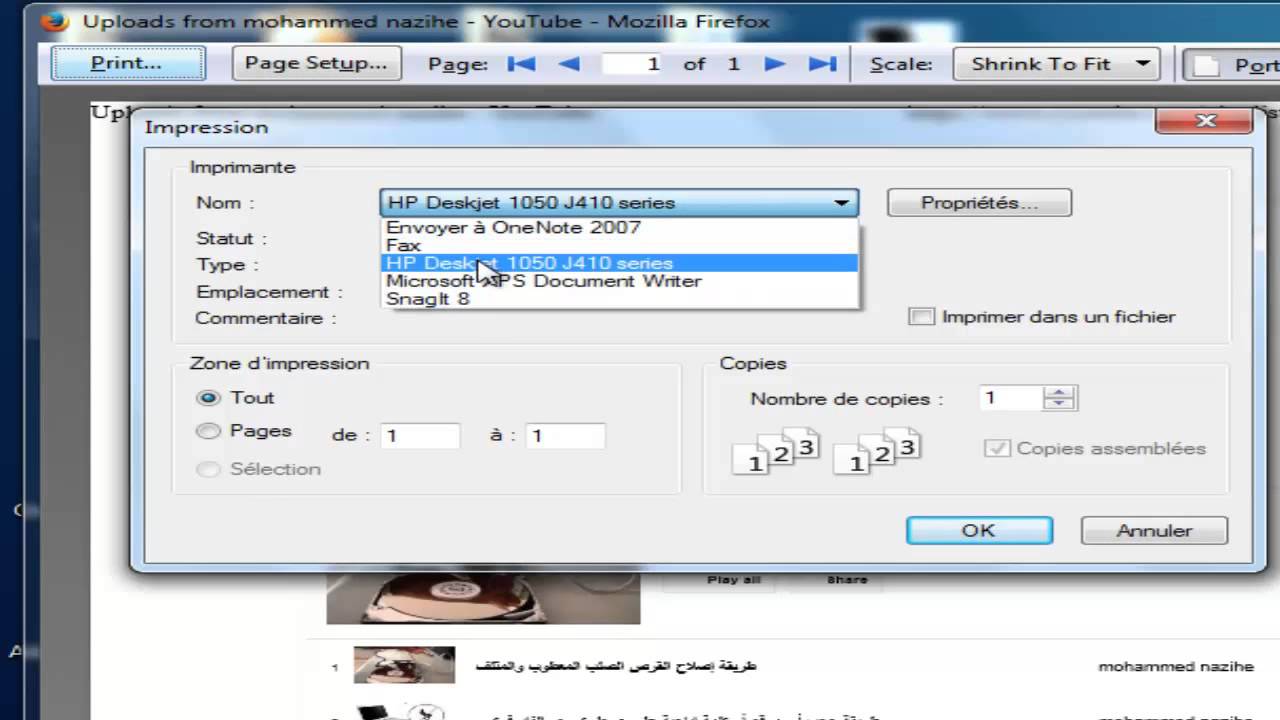Choose HP Deskjet 1050 J410 series option
This screenshot has height=720, width=1280.
pos(619,263)
